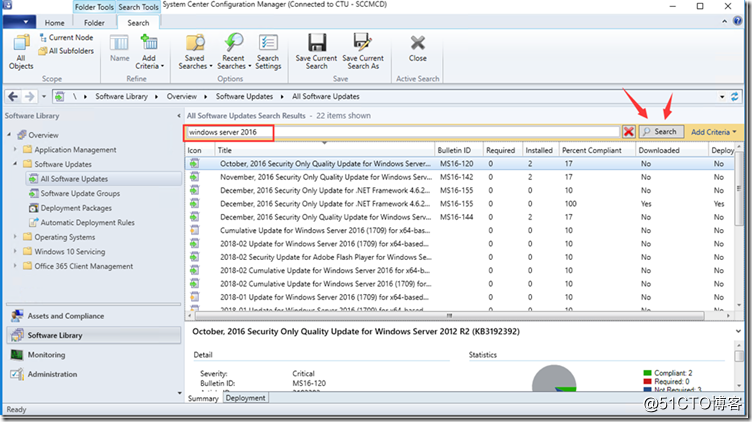This screenshot has height=422, width=752.
Task: Expand Operating Systems node
Action: coord(15,237)
